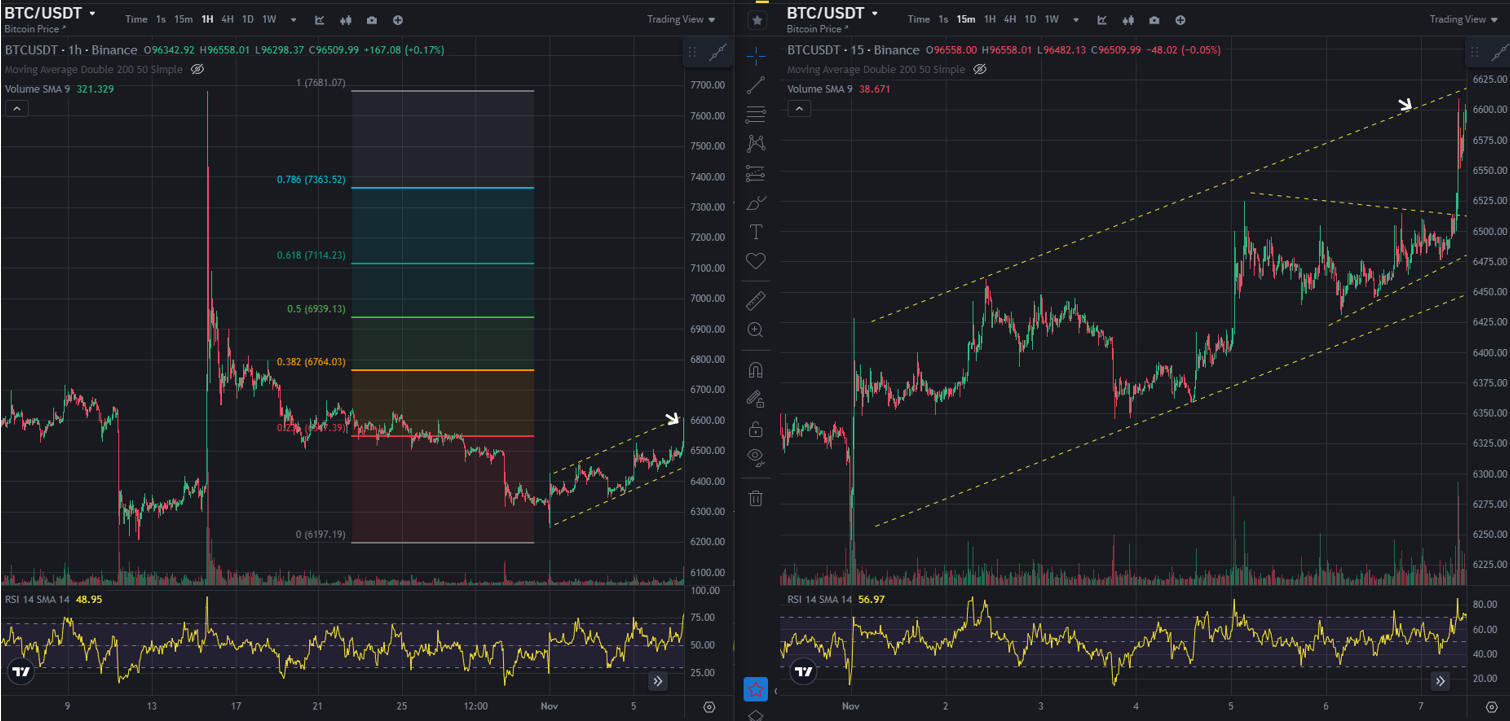Open the object tree layers icon

(x=756, y=714)
